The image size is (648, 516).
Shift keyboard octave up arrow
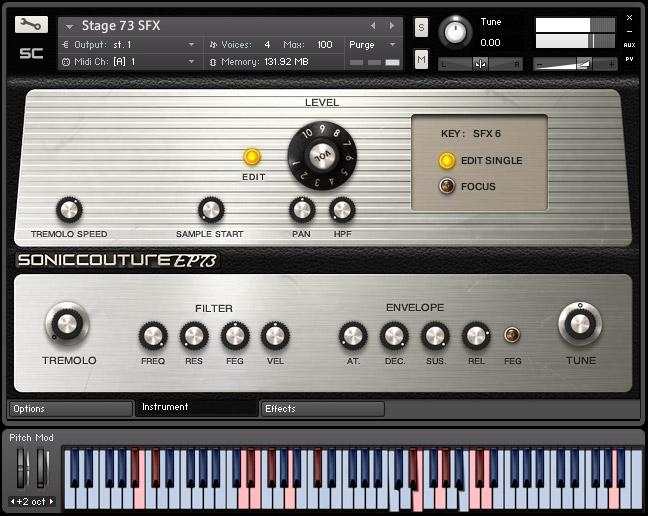[51, 502]
